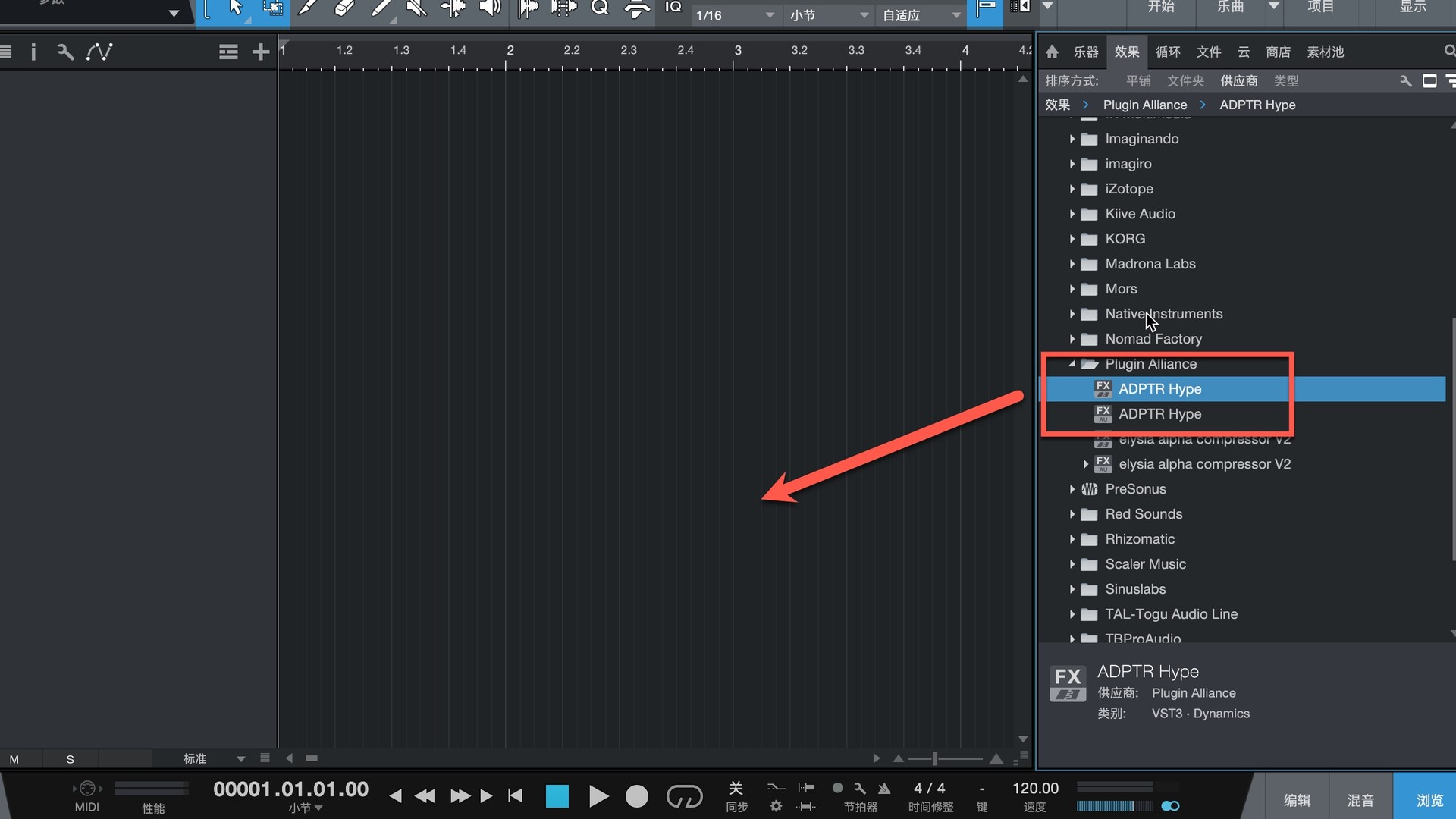Select elysia alpha compressor V2 AU entry
The height and width of the screenshot is (819, 1456).
click(x=1204, y=464)
